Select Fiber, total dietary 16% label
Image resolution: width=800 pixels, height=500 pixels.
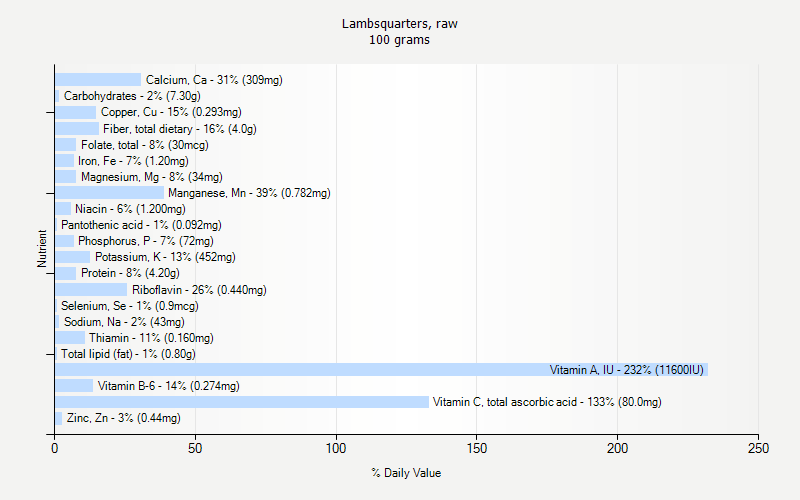click(x=180, y=129)
